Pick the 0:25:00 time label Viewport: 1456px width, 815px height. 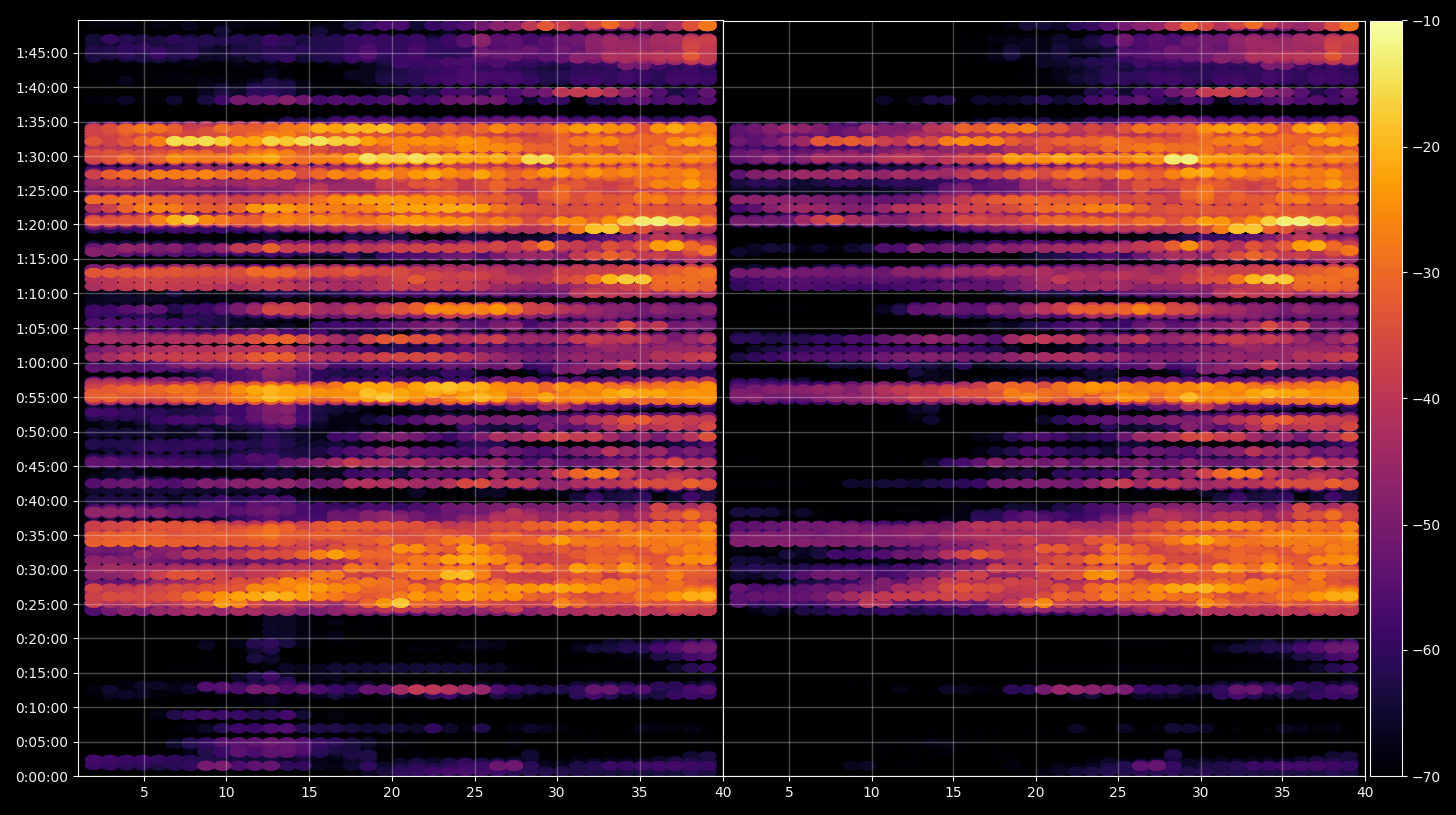42,605
